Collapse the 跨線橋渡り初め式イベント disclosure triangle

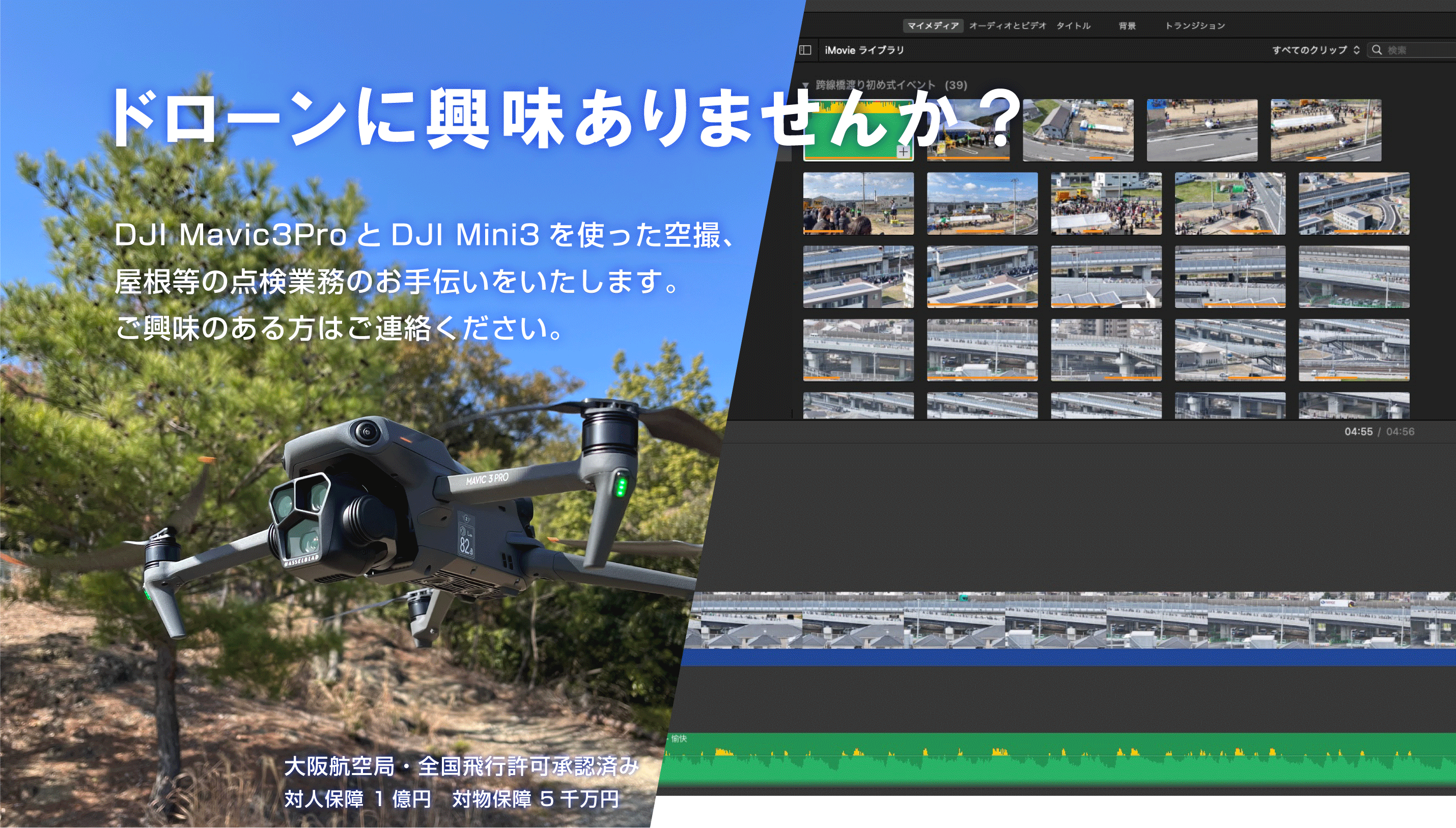click(804, 86)
